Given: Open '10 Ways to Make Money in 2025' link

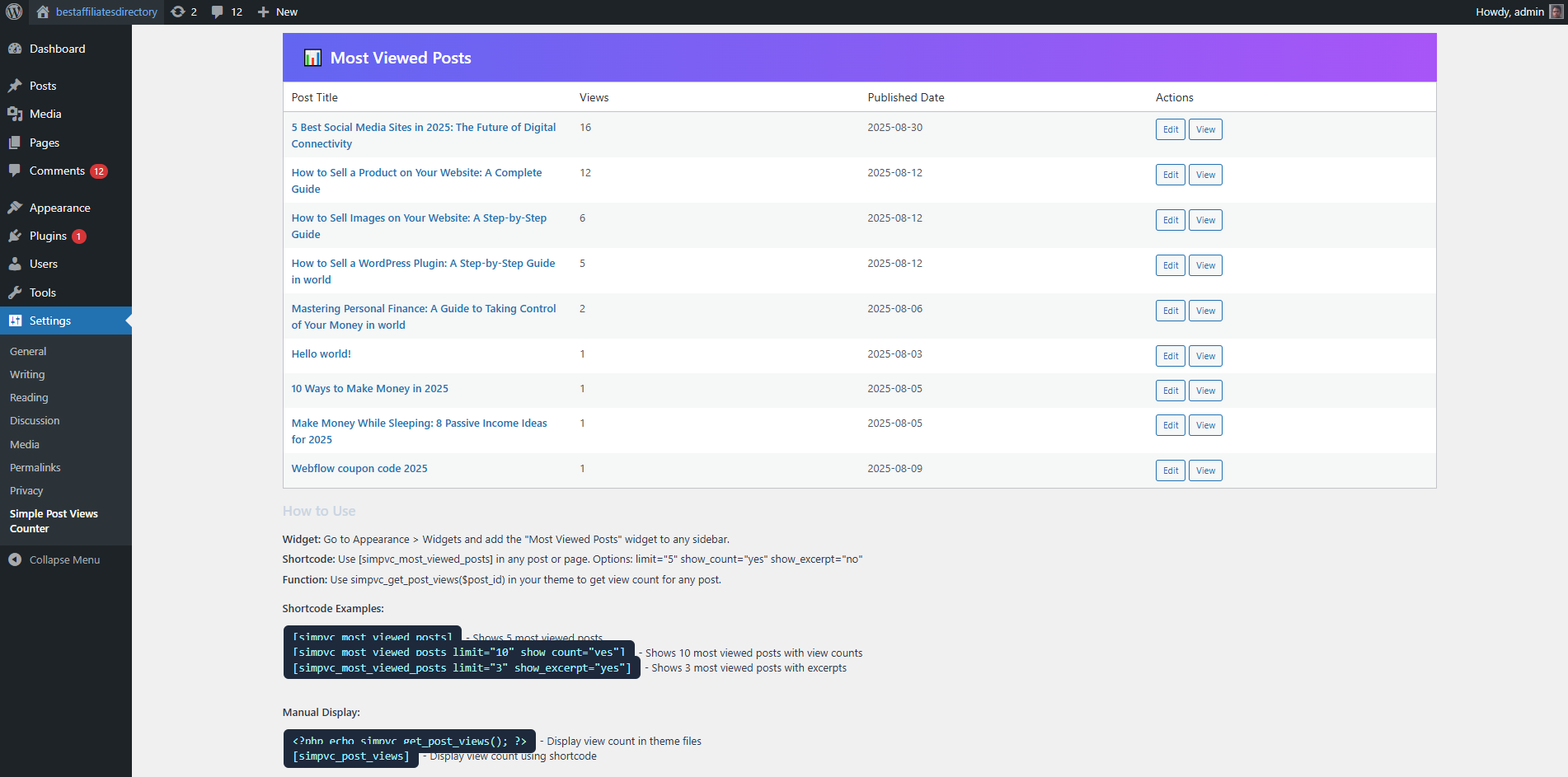Looking at the screenshot, I should [370, 389].
